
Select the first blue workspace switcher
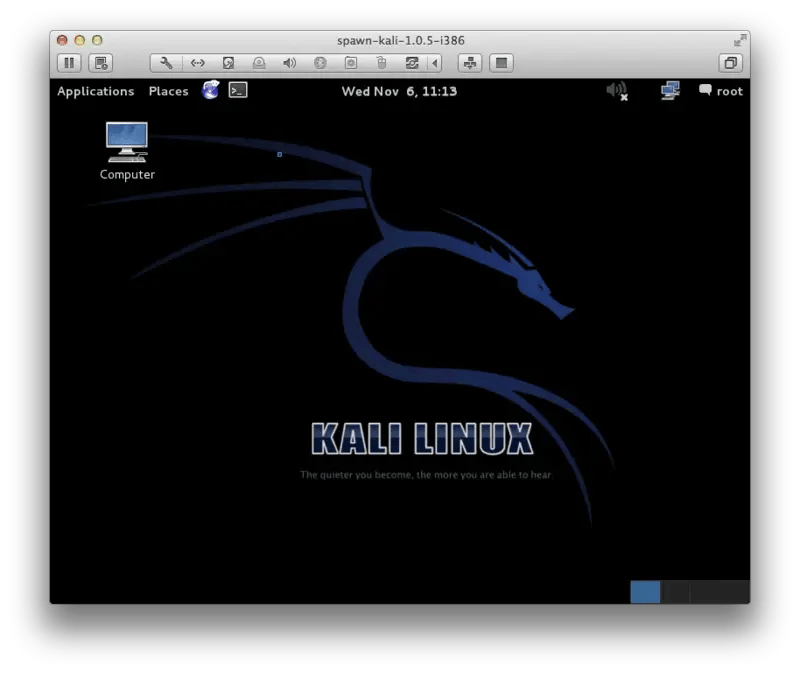(x=645, y=592)
